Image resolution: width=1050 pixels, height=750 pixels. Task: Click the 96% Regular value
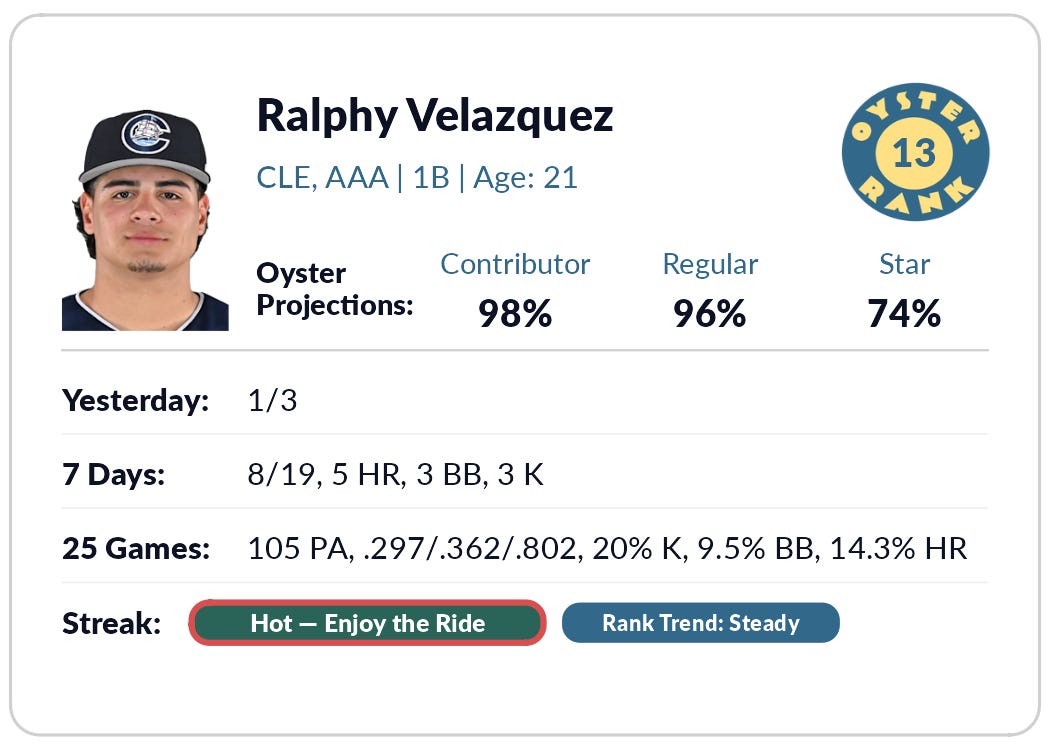pos(710,313)
